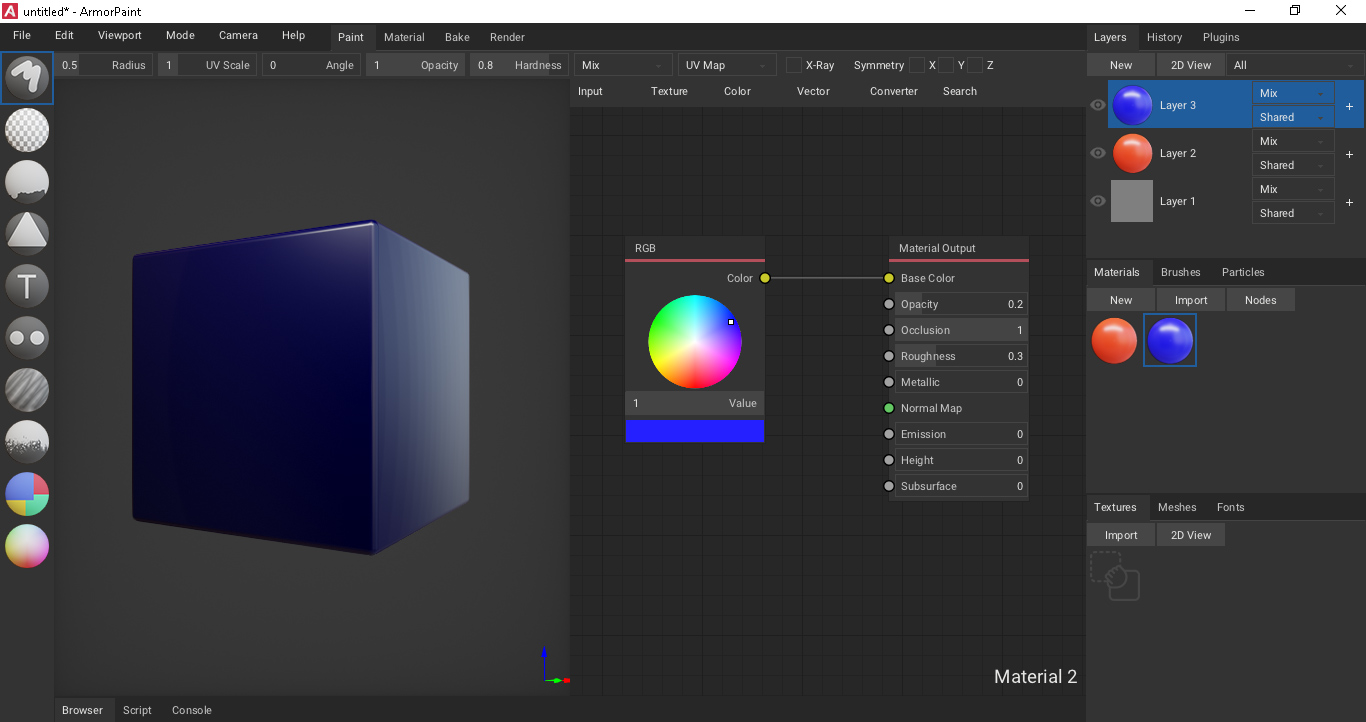
Task: Switch to the Material tab
Action: [x=404, y=37]
